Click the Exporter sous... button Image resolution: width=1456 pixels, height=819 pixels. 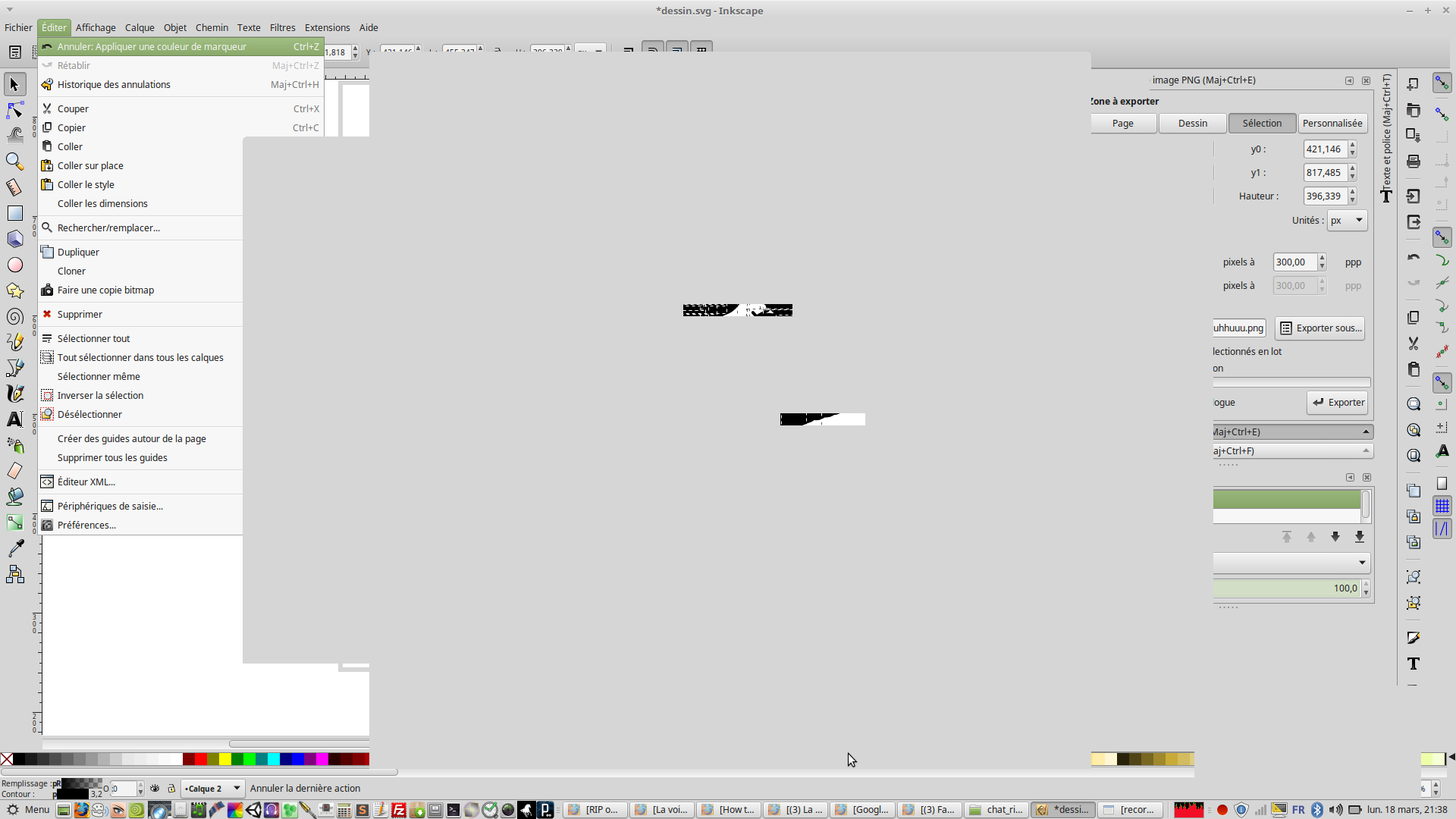1320,328
